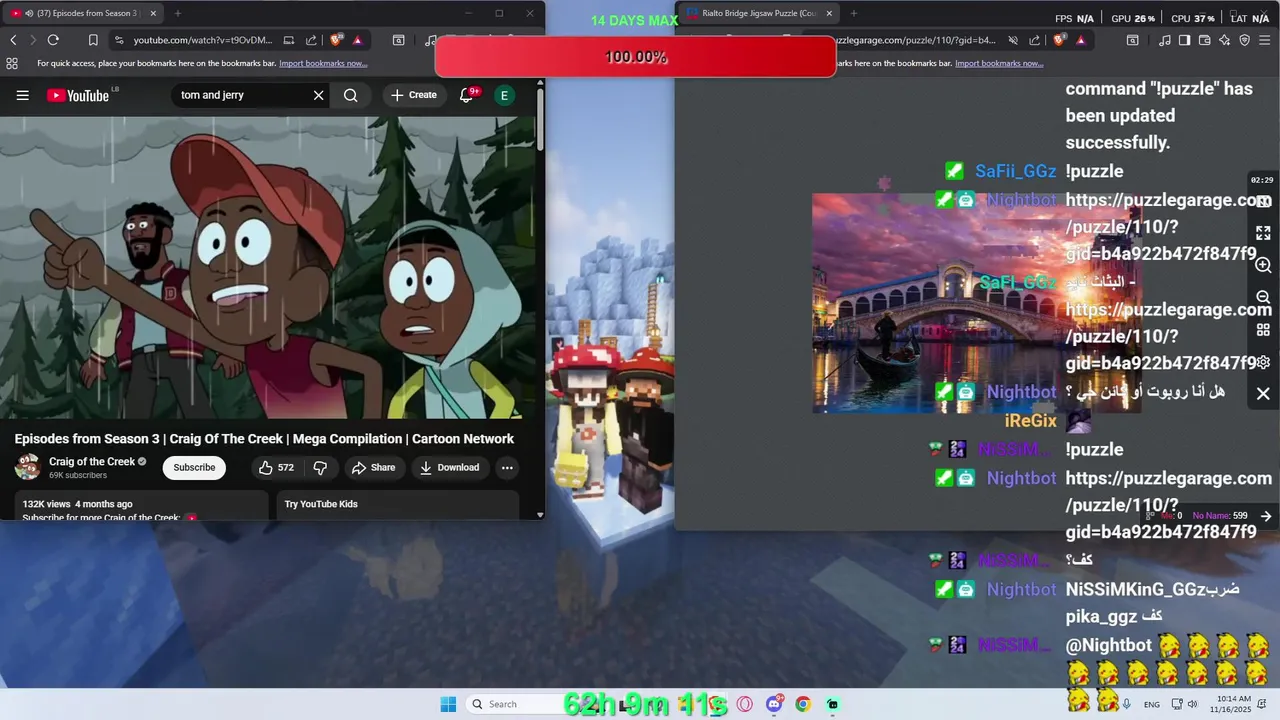
Task: Open the apps grid on the YouTube bookmarks bar
Action: [x=12, y=63]
